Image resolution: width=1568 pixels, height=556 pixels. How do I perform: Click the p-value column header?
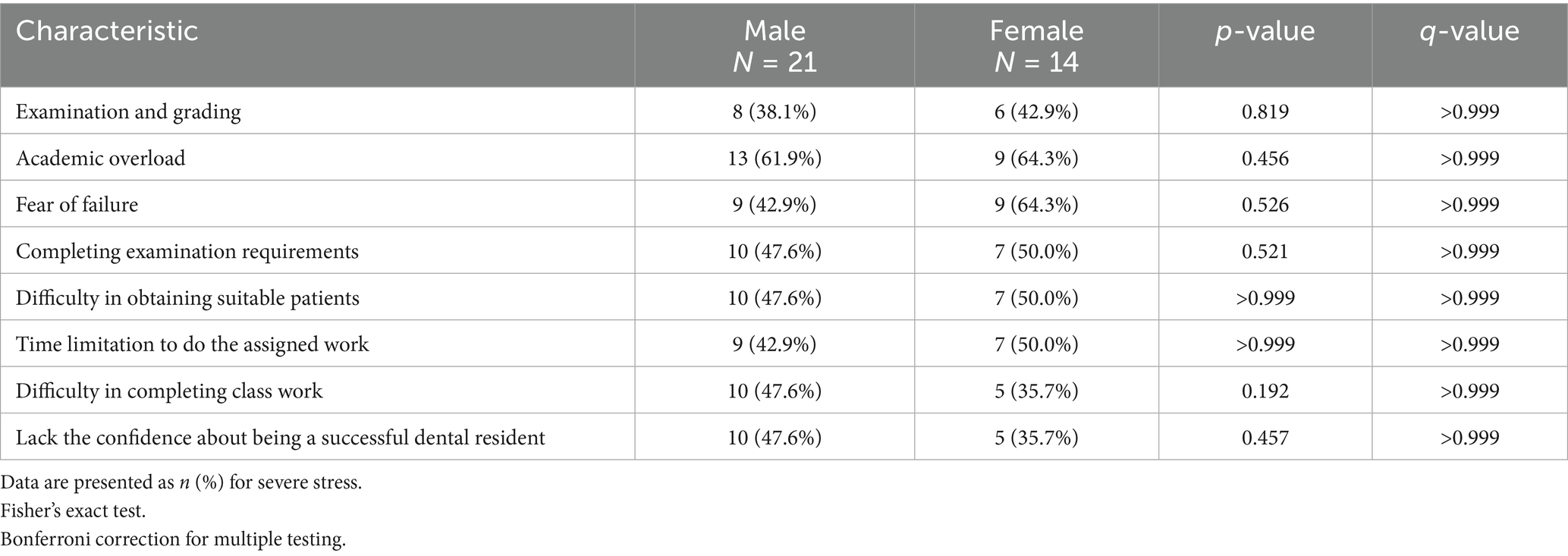1265,31
